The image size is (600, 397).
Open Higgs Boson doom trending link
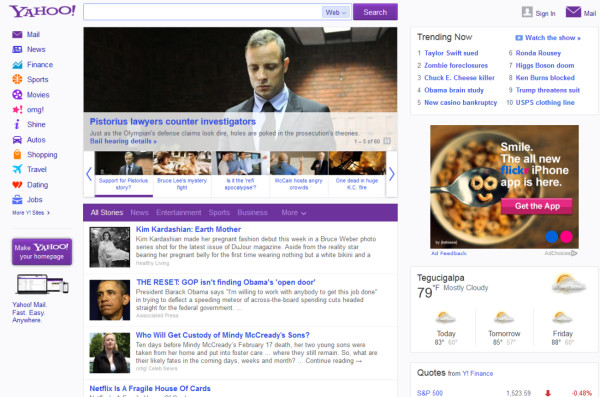pos(545,65)
